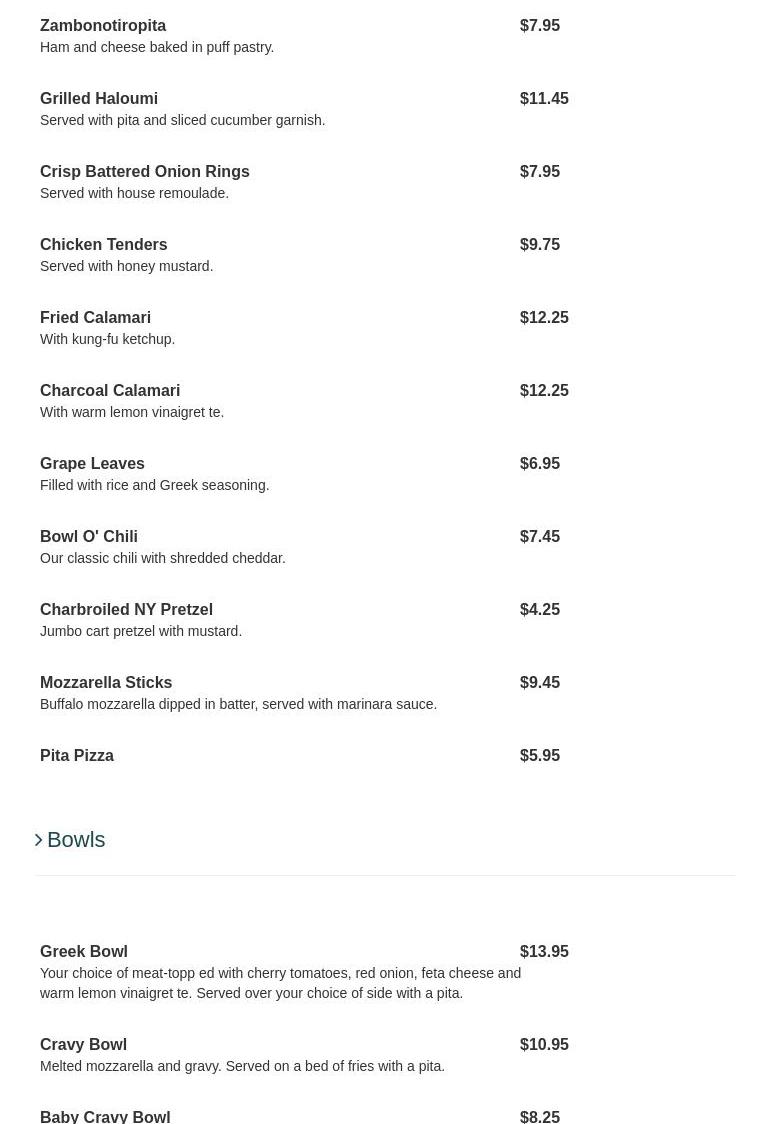Click the Chicken Tenders item name
The image size is (770, 1124).
click(104, 245)
